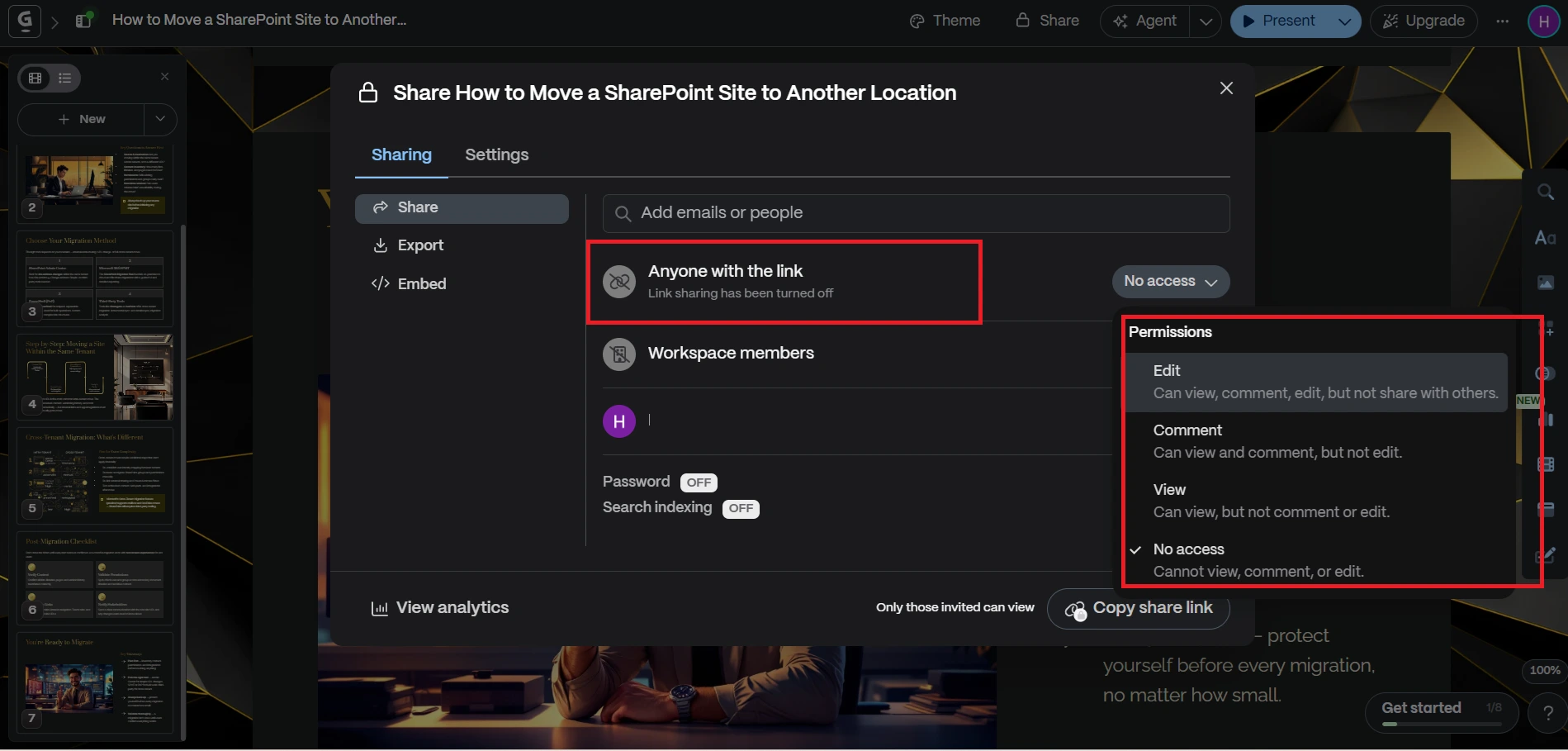
Task: Expand the New card dropdown arrow
Action: point(160,119)
